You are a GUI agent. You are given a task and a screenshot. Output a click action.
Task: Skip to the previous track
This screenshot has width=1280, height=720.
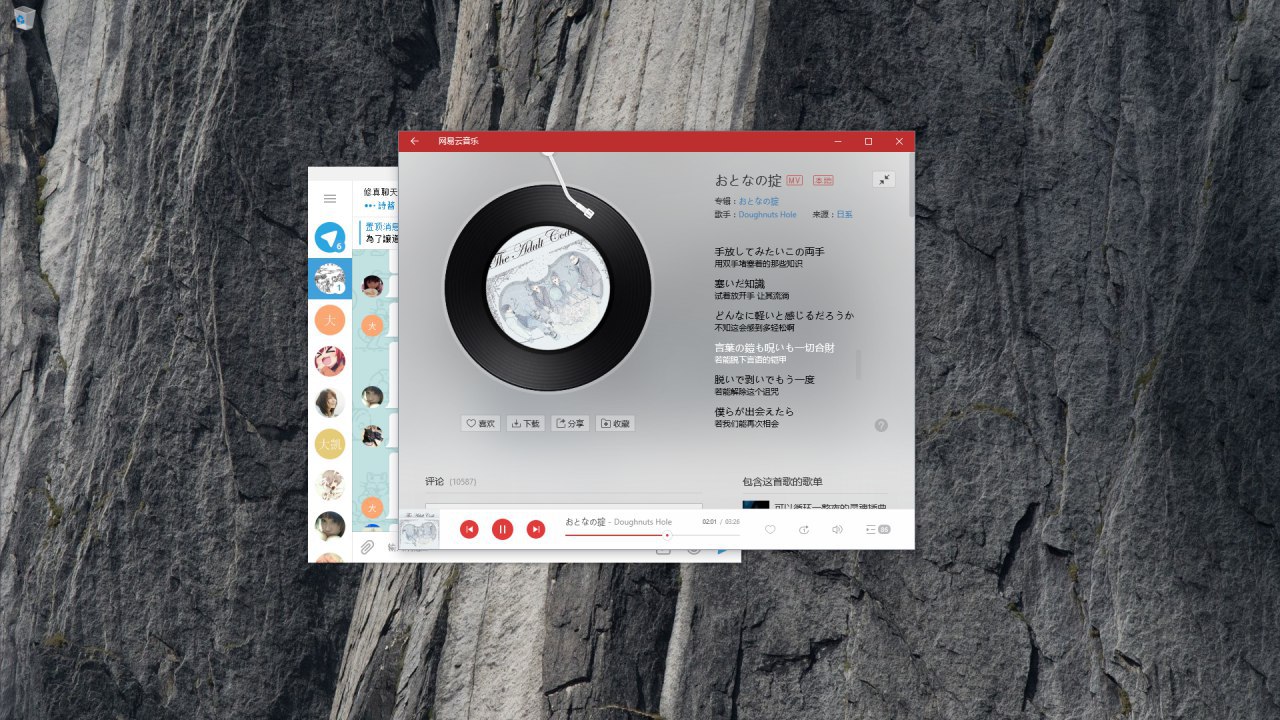coord(469,529)
